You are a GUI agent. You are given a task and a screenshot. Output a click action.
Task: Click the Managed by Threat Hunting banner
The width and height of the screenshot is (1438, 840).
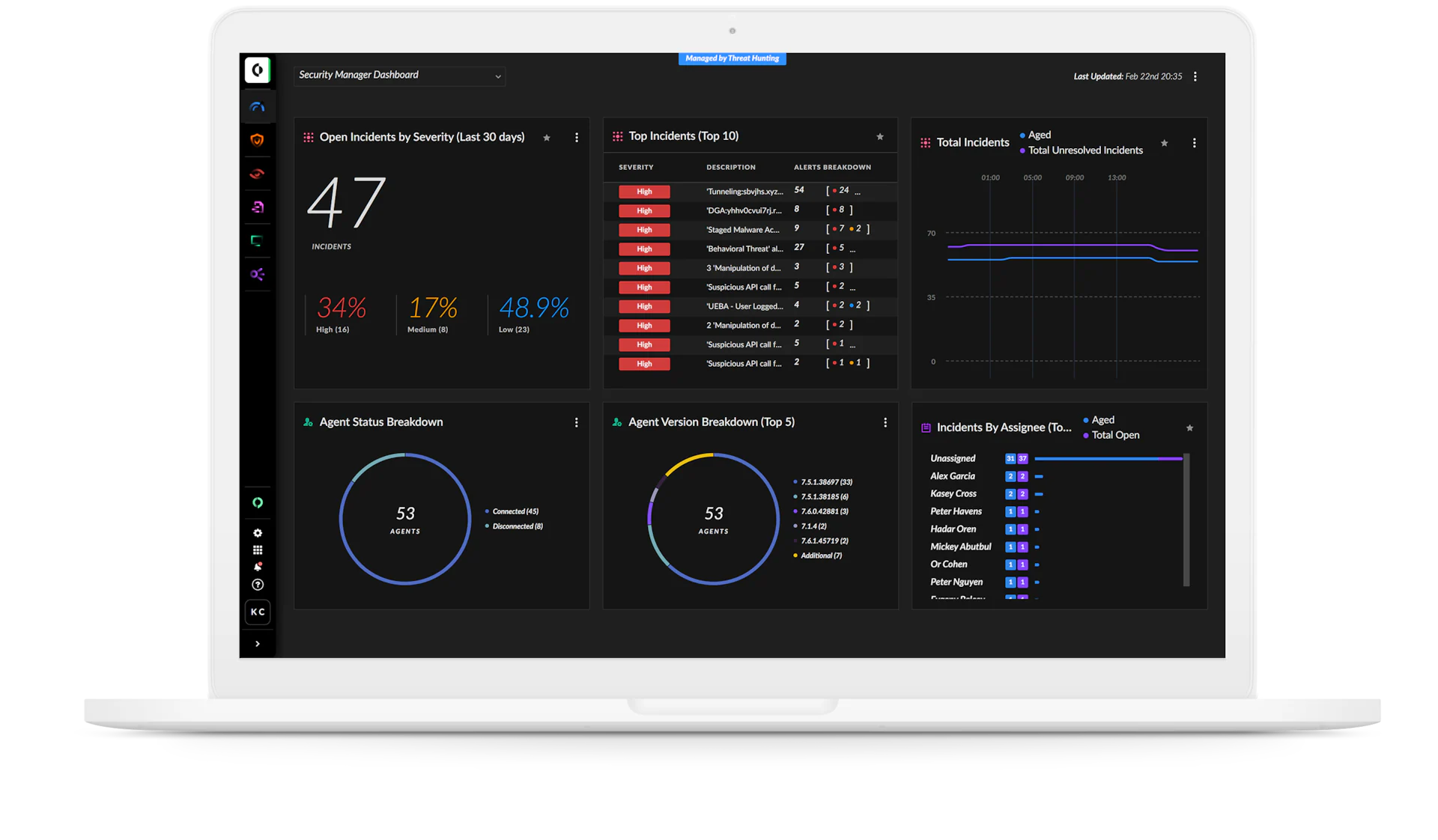pos(732,58)
